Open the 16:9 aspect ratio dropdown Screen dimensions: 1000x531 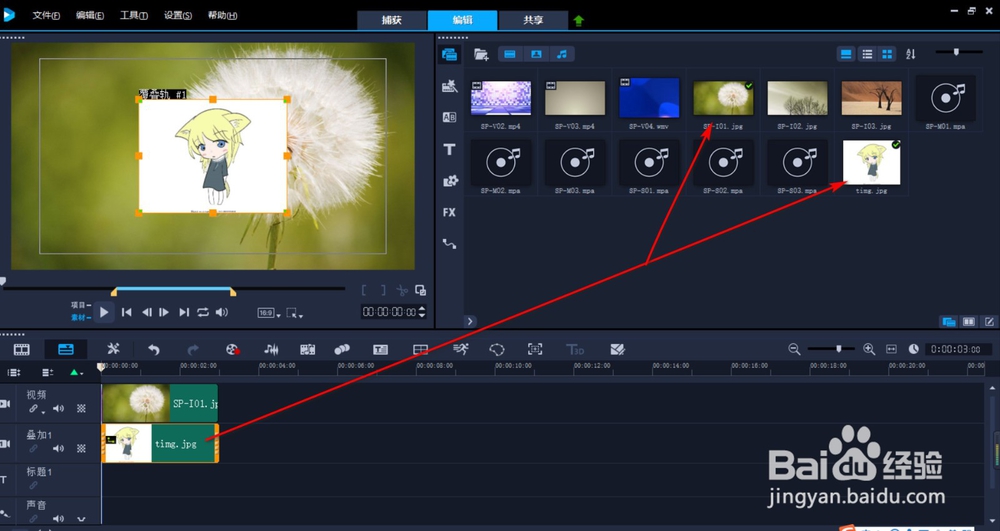268,313
